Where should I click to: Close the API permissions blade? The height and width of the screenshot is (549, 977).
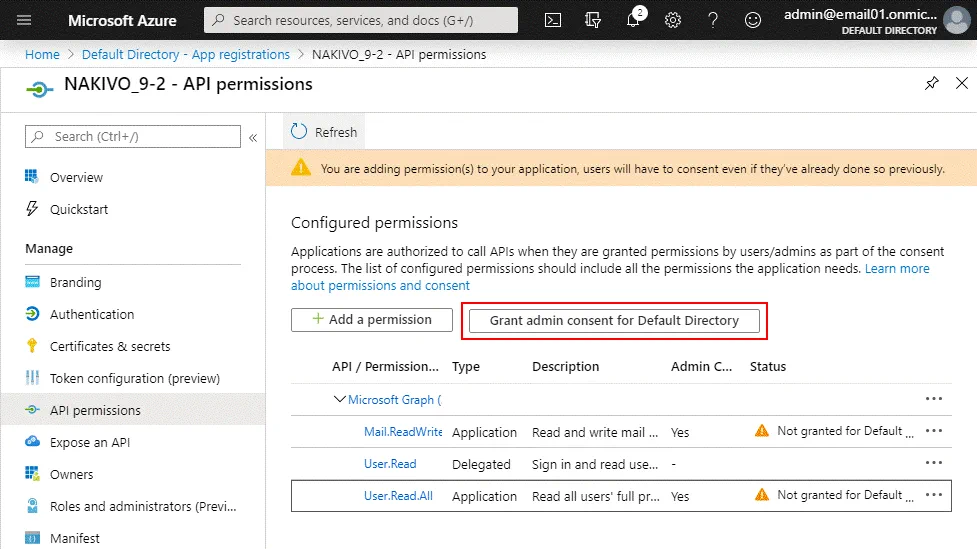[x=962, y=83]
